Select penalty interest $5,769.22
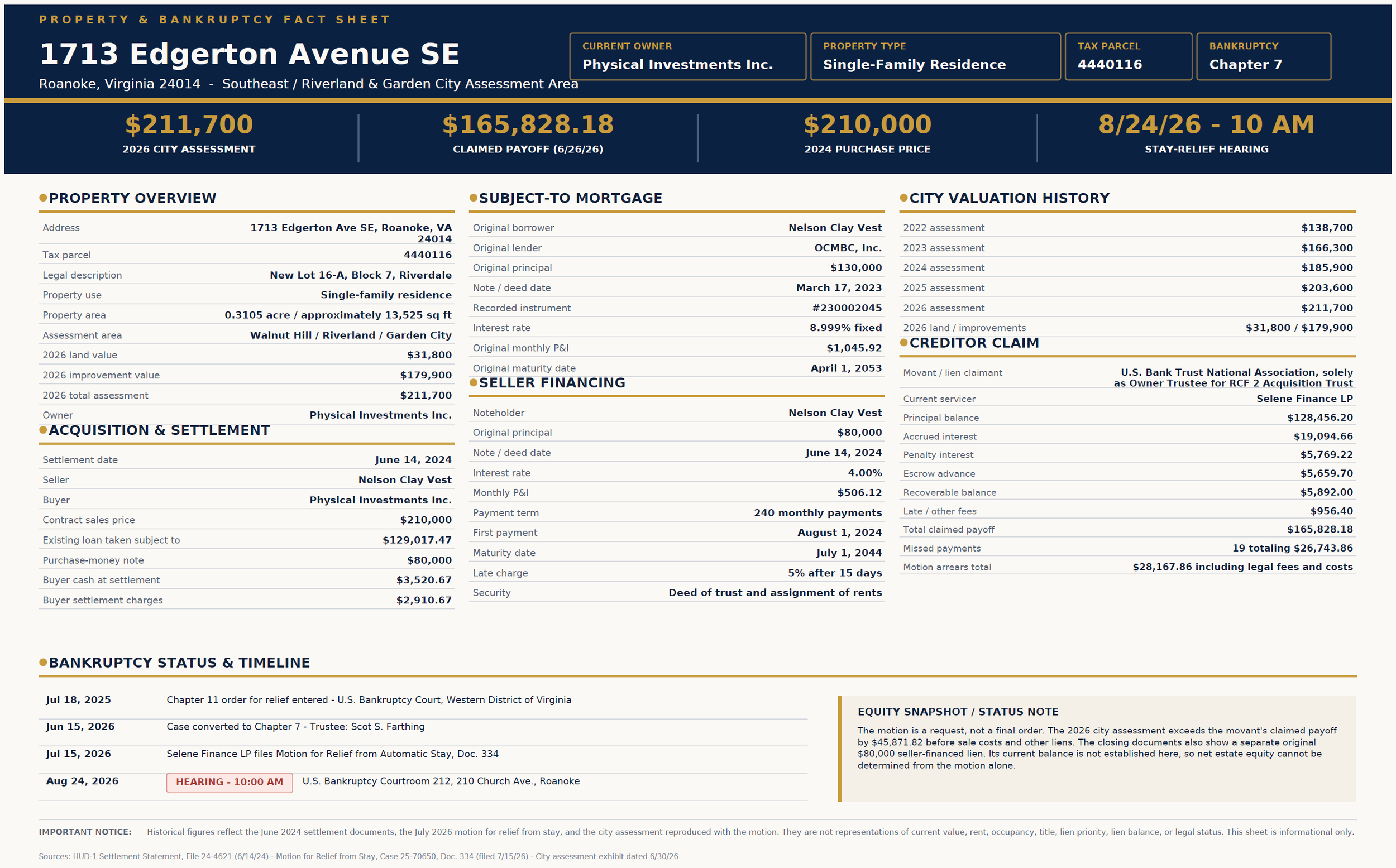The image size is (1396, 868). pos(1327,455)
